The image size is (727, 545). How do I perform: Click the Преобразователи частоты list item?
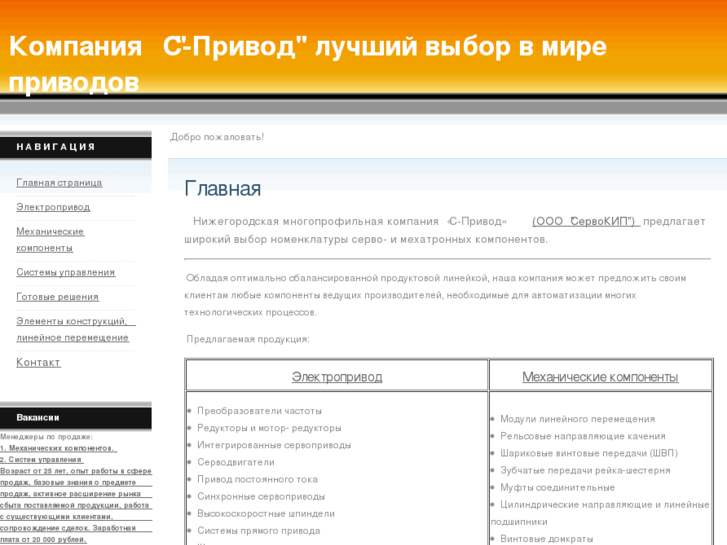[259, 411]
